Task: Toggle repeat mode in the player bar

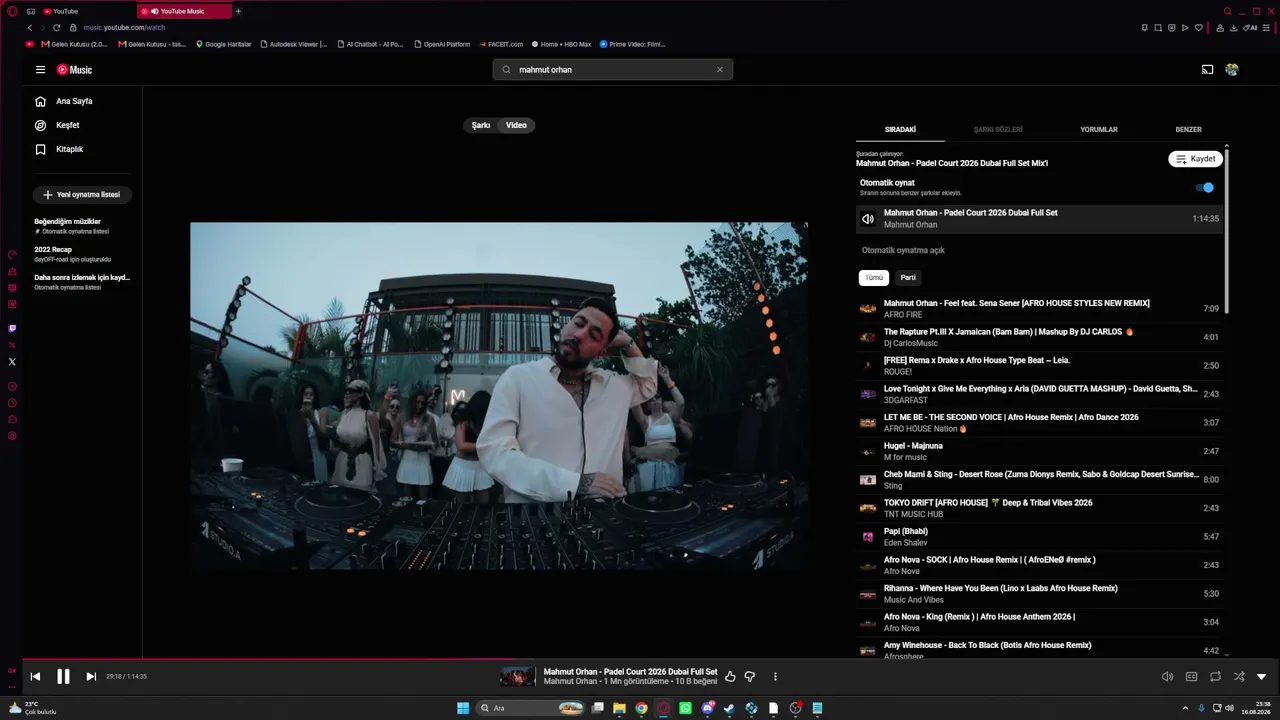Action: pos(1215,677)
